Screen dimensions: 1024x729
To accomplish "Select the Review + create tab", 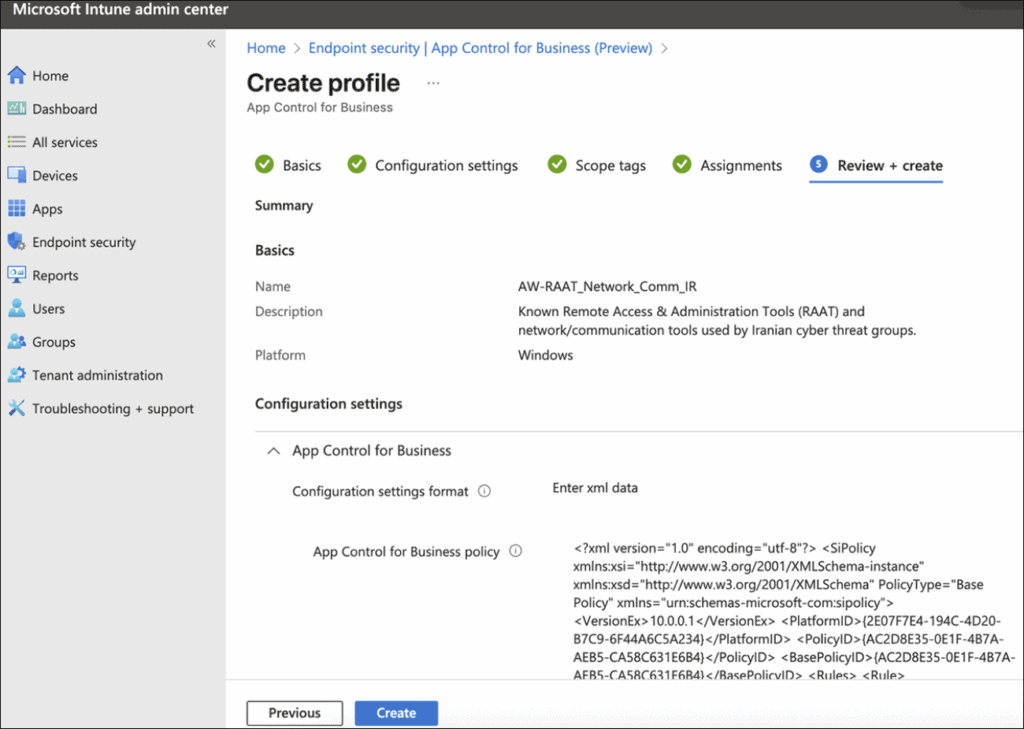I will [x=876, y=165].
